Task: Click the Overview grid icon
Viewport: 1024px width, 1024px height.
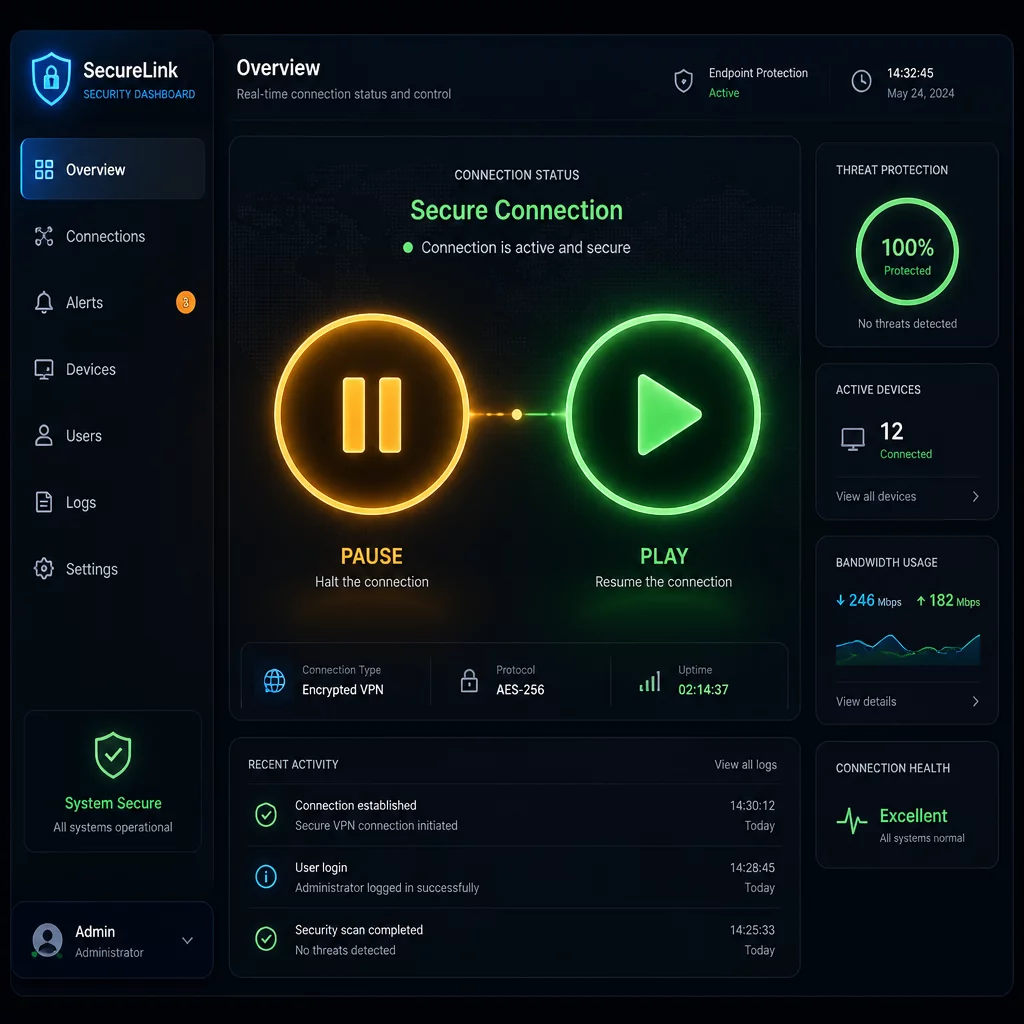Action: [x=44, y=169]
